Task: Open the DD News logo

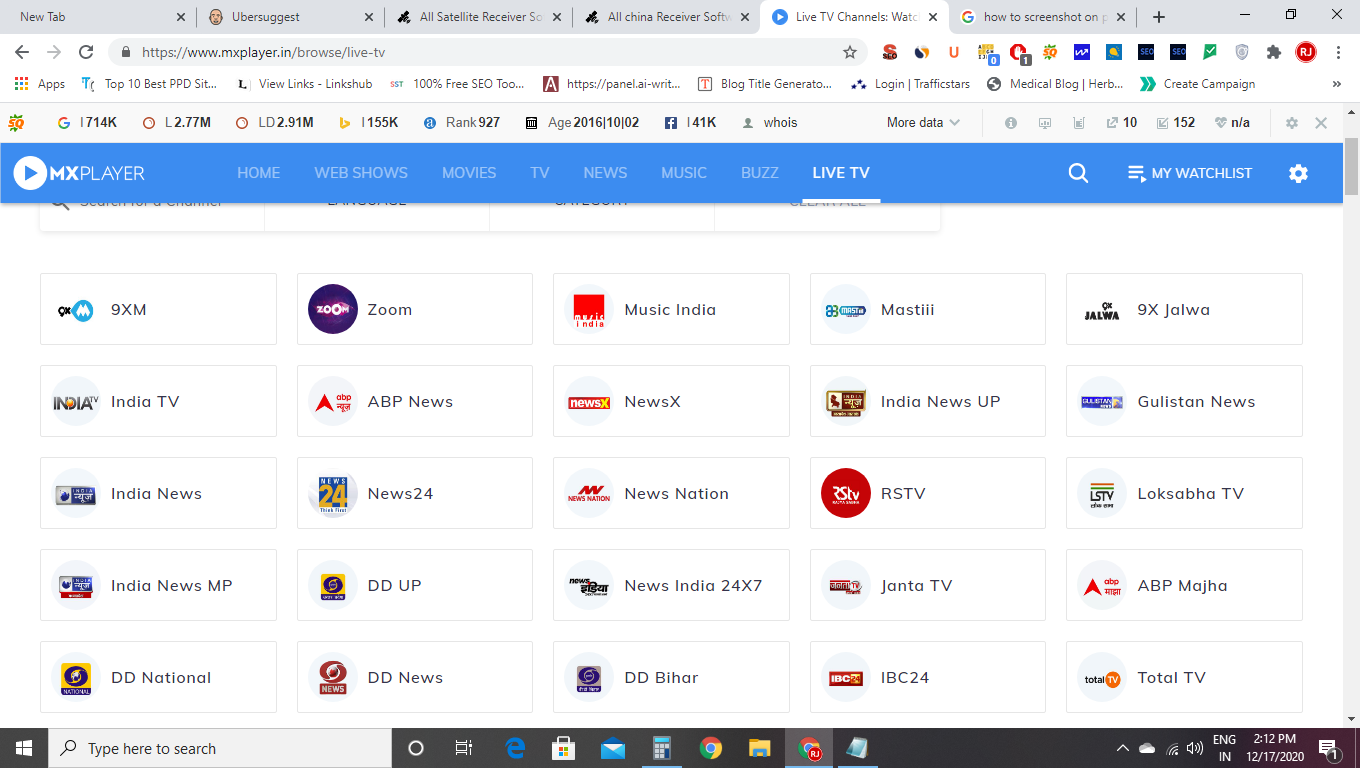Action: tap(333, 677)
